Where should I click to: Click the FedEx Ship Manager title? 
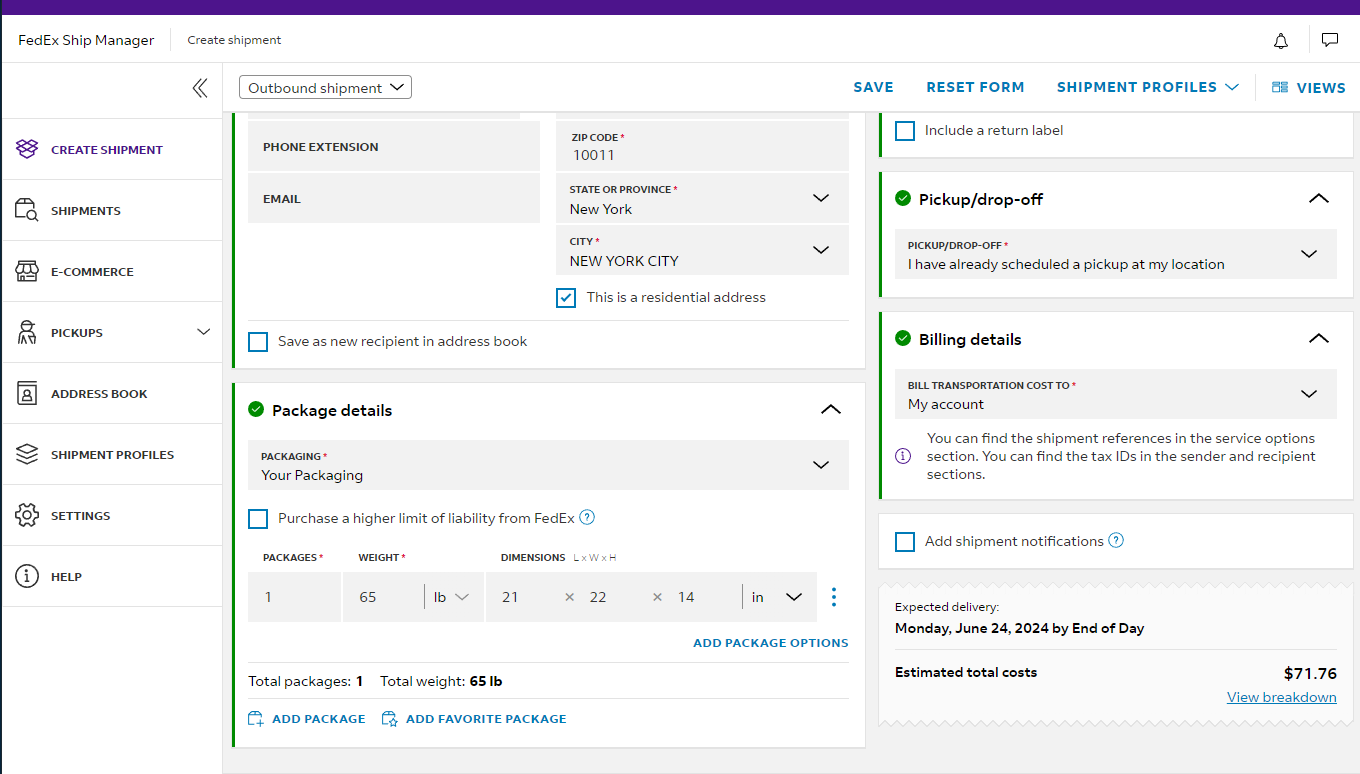[x=86, y=41]
